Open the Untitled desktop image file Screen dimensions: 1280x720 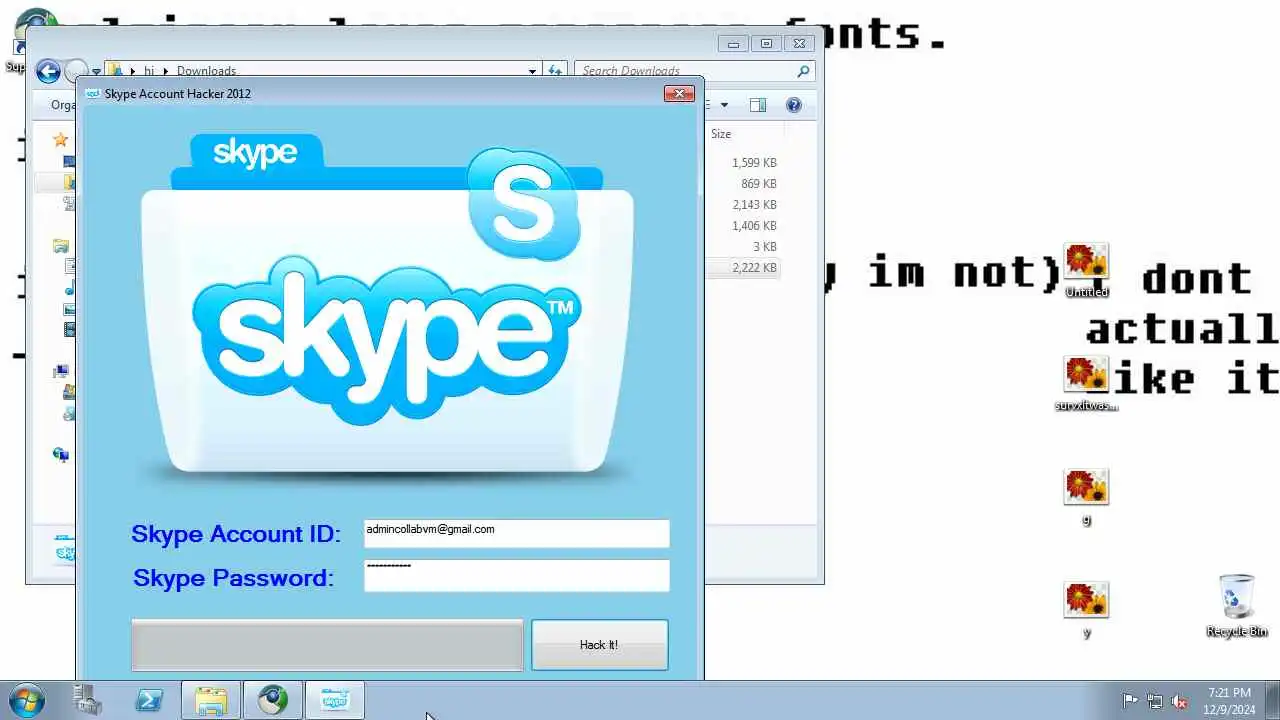coord(1087,270)
